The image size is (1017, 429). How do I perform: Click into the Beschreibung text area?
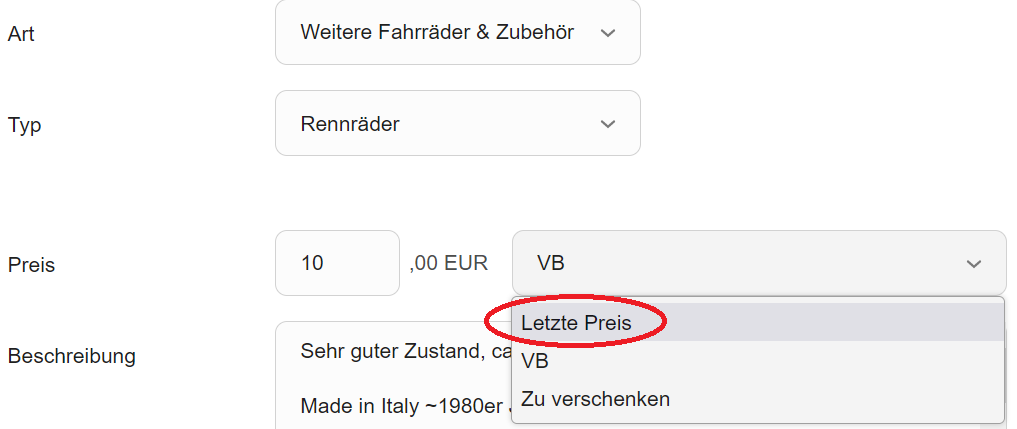coord(390,380)
